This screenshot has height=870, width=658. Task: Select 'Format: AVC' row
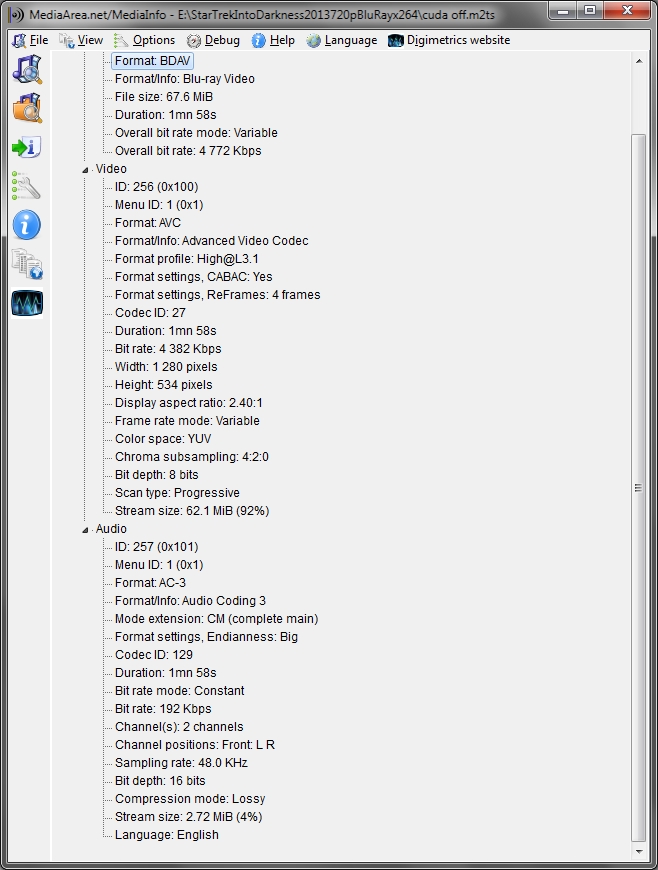click(x=148, y=222)
